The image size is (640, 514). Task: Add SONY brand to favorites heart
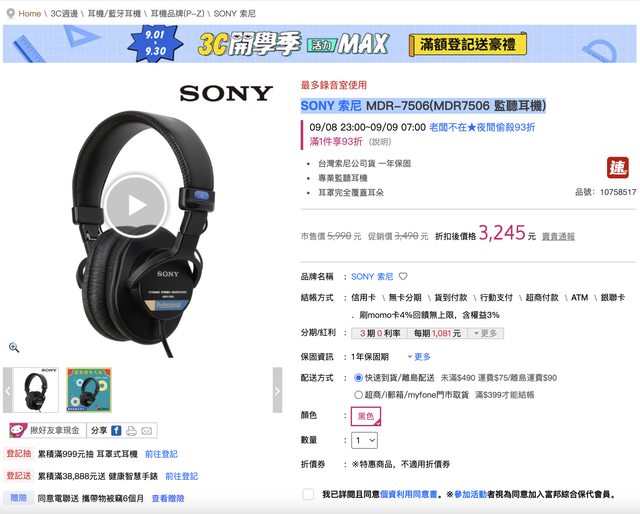pyautogui.click(x=403, y=276)
